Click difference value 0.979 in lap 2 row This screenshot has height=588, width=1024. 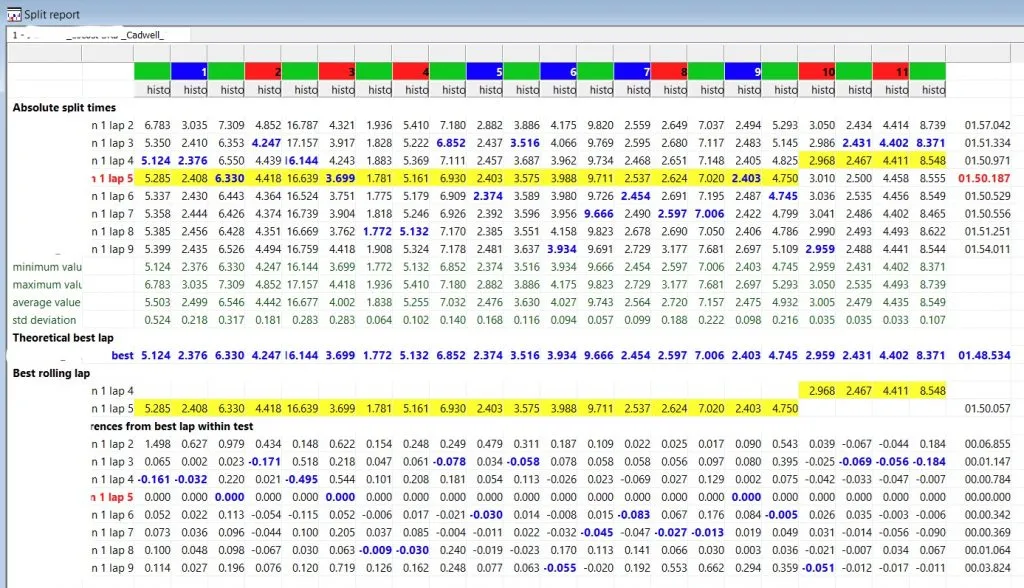coord(231,444)
